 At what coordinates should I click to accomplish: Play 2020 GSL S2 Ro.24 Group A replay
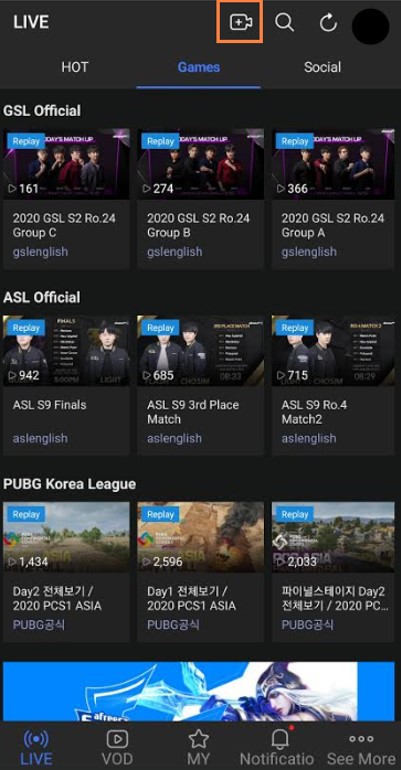click(x=333, y=164)
